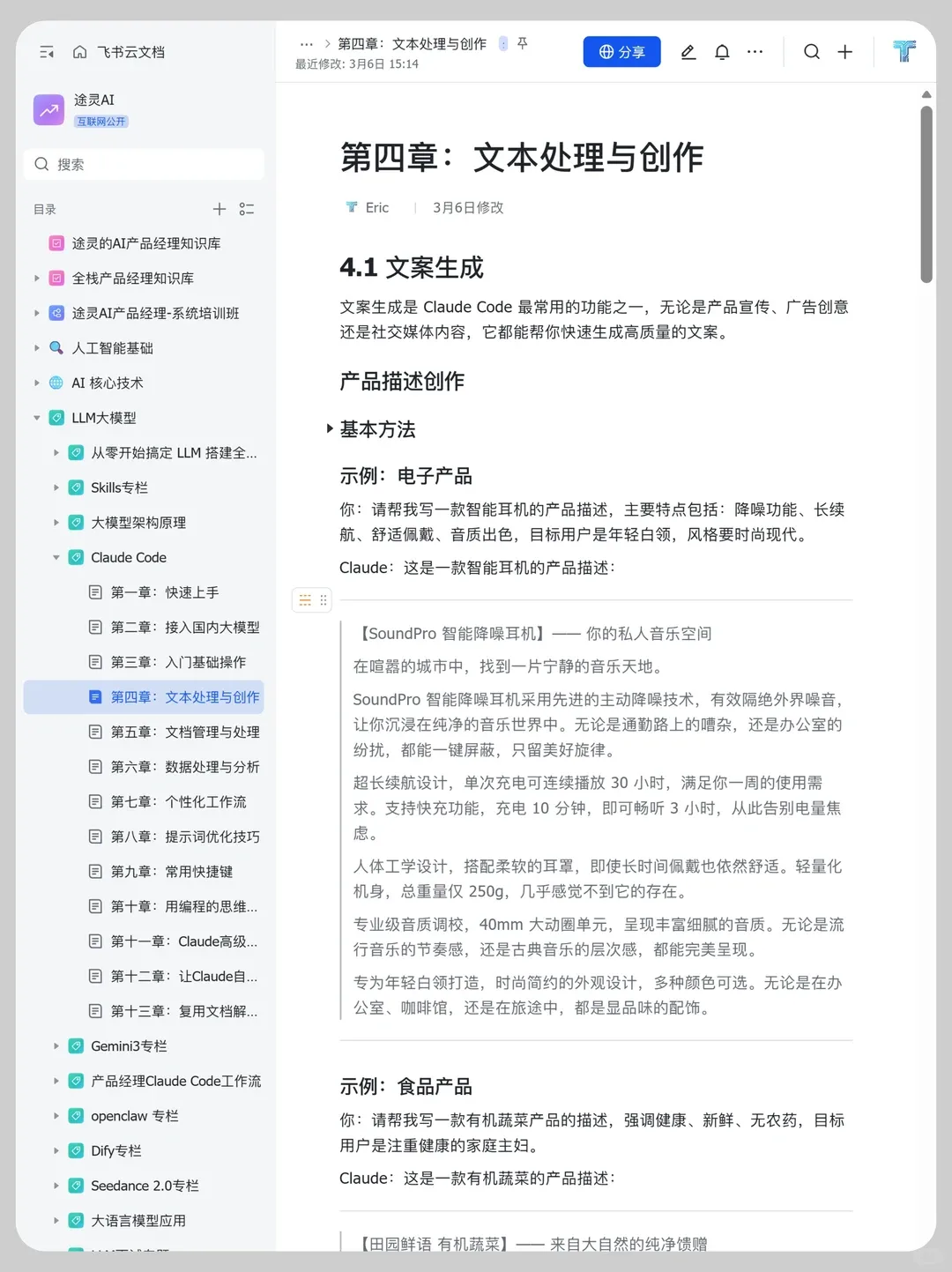Open notifications bell icon
Viewport: 952px width, 1272px height.
[x=722, y=52]
